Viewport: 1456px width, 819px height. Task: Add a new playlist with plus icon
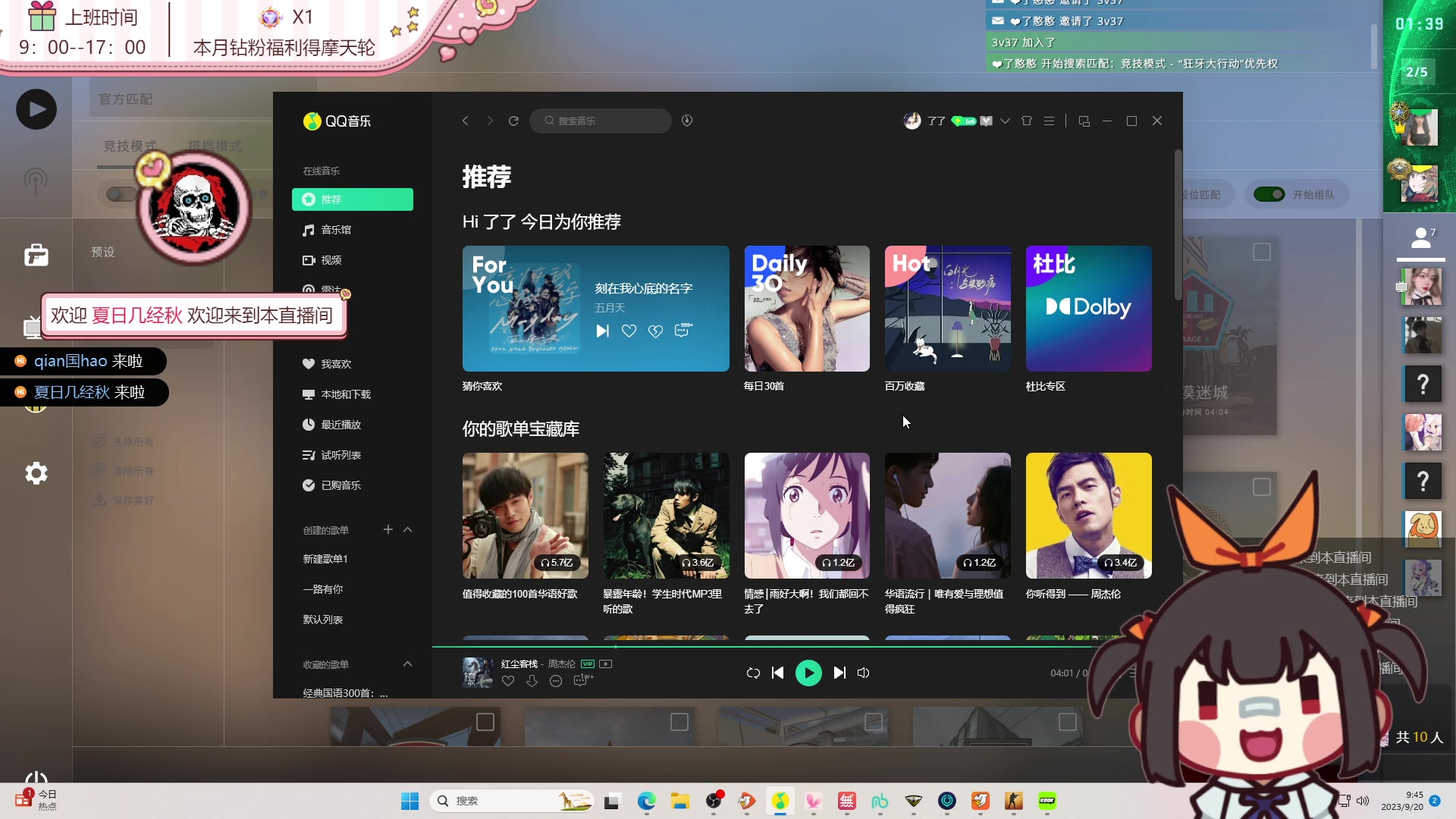pos(388,529)
